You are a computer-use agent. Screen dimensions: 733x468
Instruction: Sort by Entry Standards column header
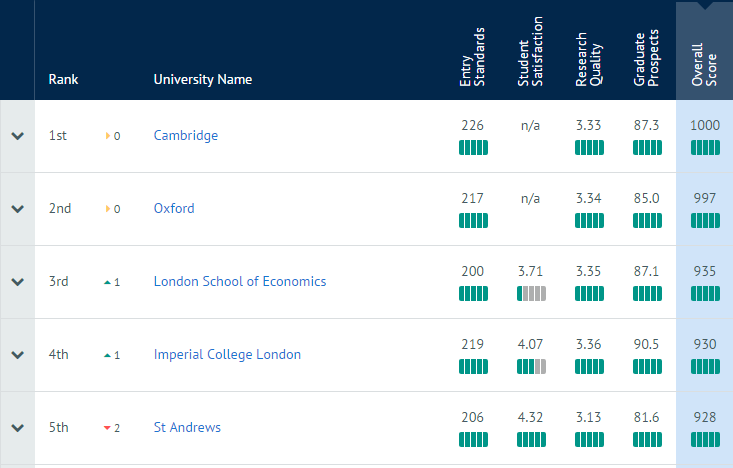(472, 57)
